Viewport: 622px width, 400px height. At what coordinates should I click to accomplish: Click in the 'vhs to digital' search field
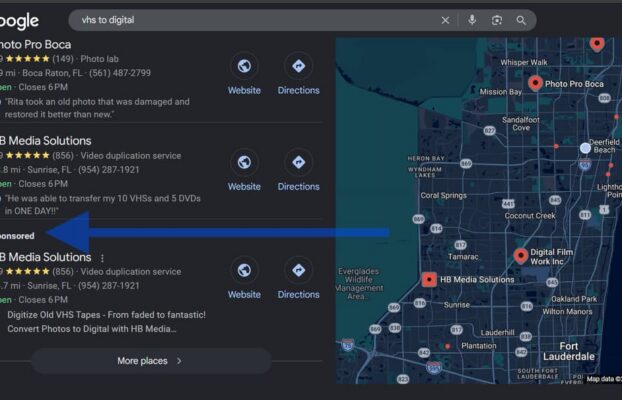point(254,20)
